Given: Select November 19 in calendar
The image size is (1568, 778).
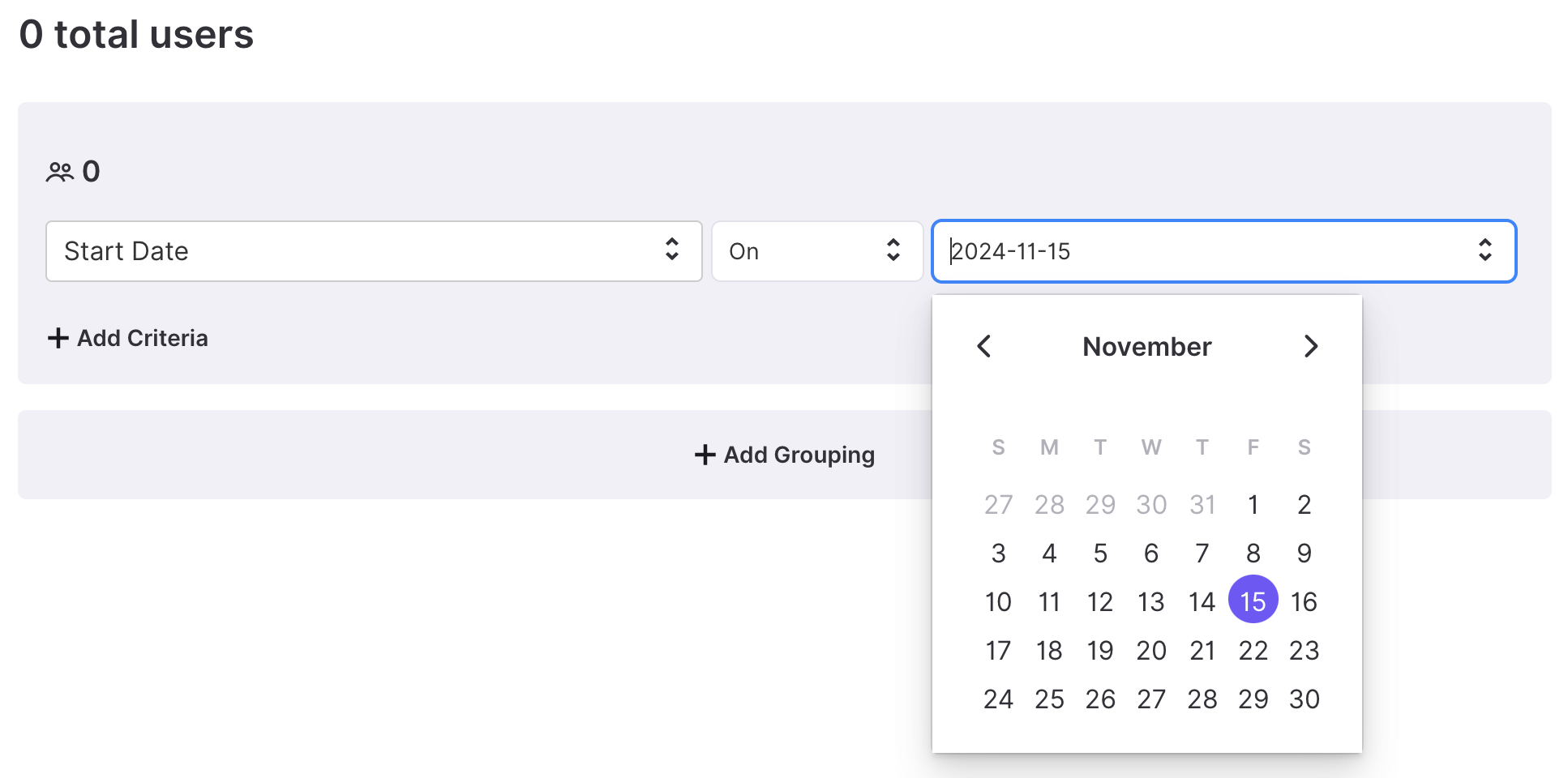Looking at the screenshot, I should 1100,651.
